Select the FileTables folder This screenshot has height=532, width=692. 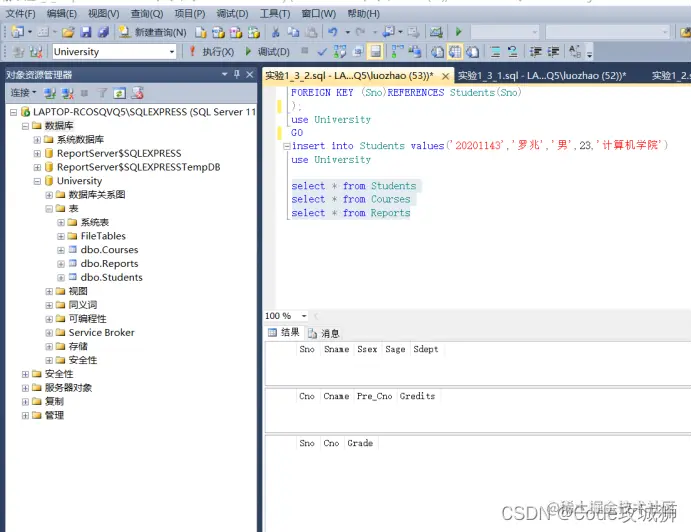coord(103,236)
